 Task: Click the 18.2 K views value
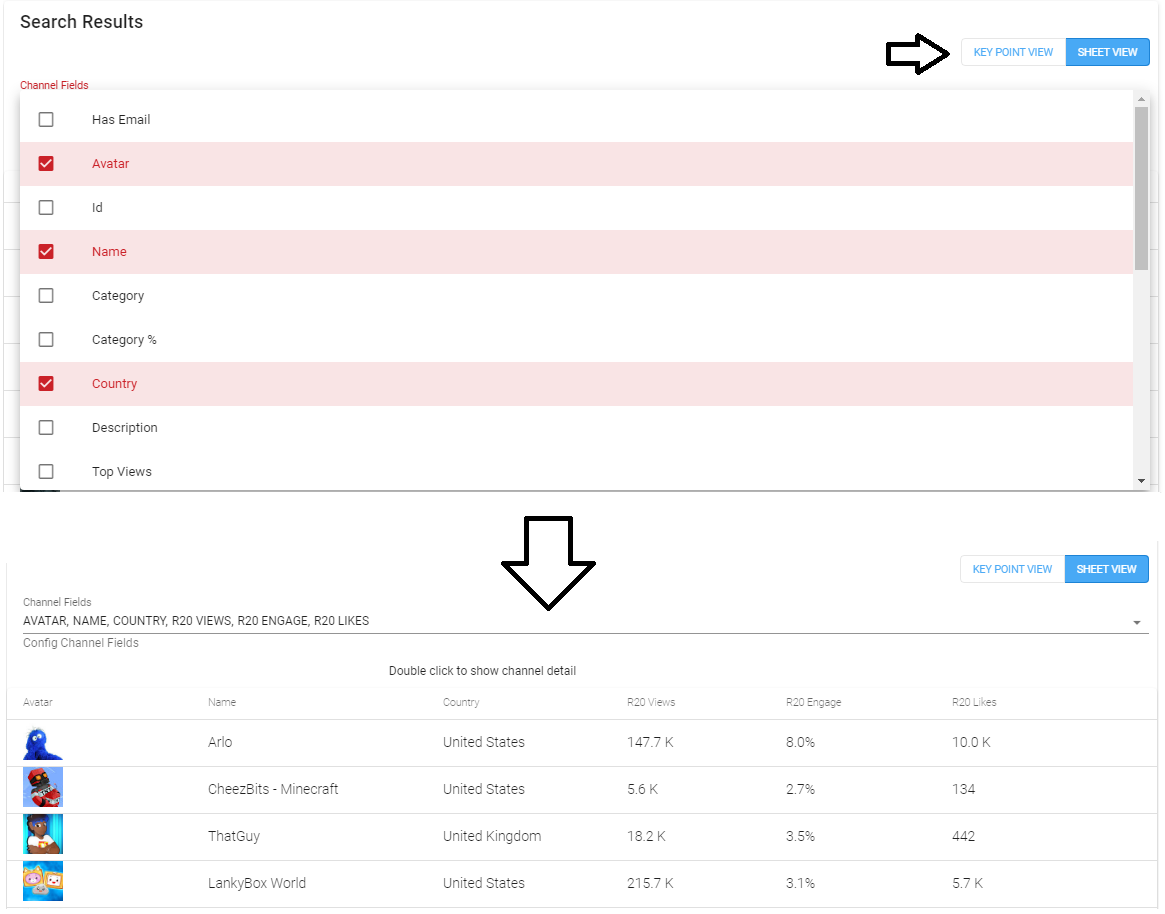coord(646,836)
